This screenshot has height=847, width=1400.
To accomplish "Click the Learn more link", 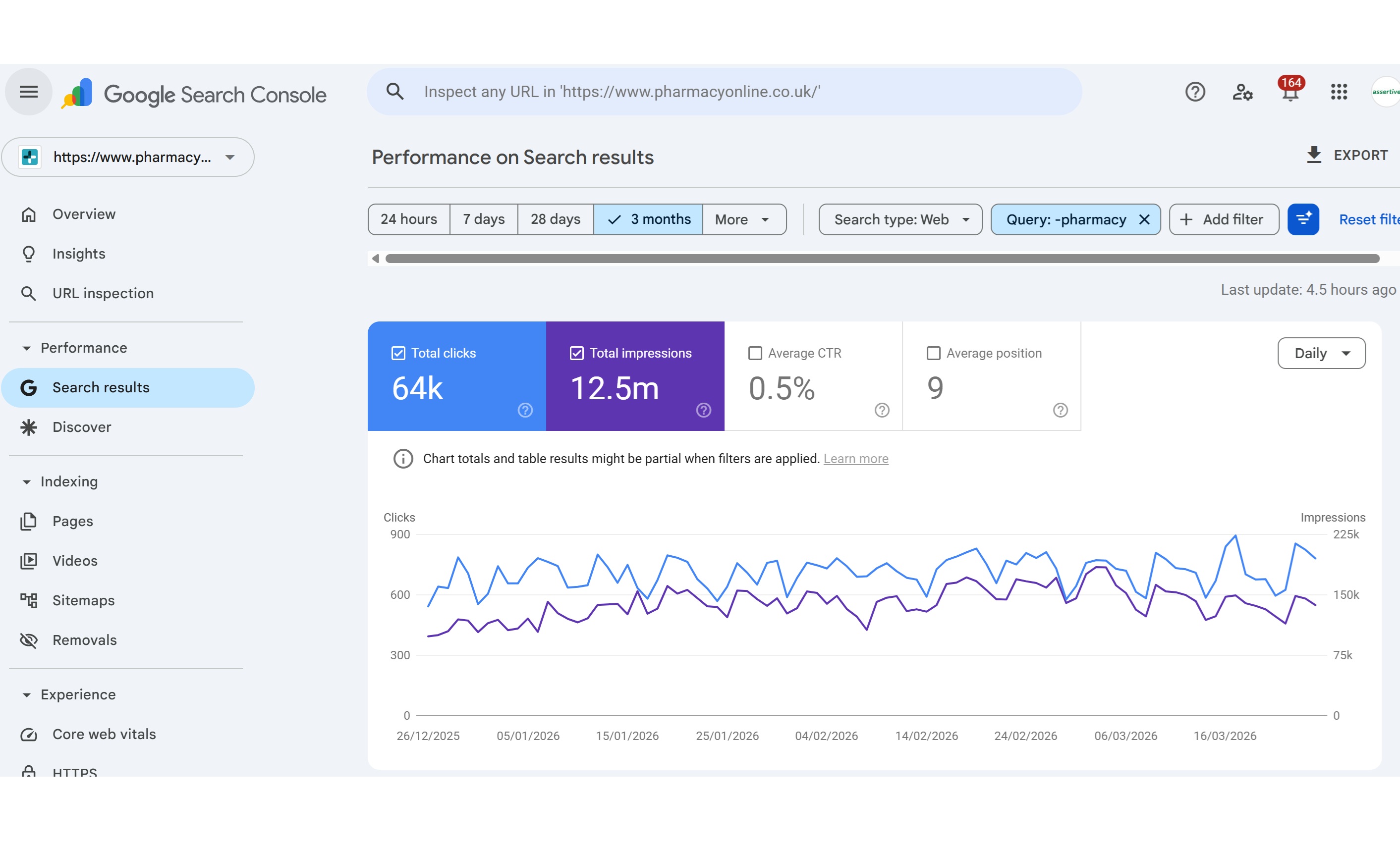I will [856, 459].
